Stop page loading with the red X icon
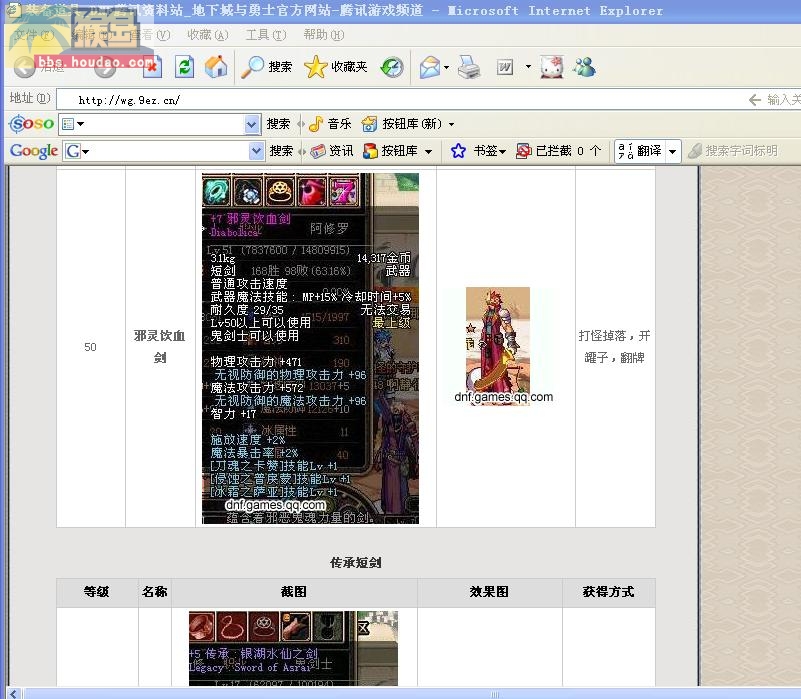This screenshot has height=699, width=801. [x=152, y=68]
